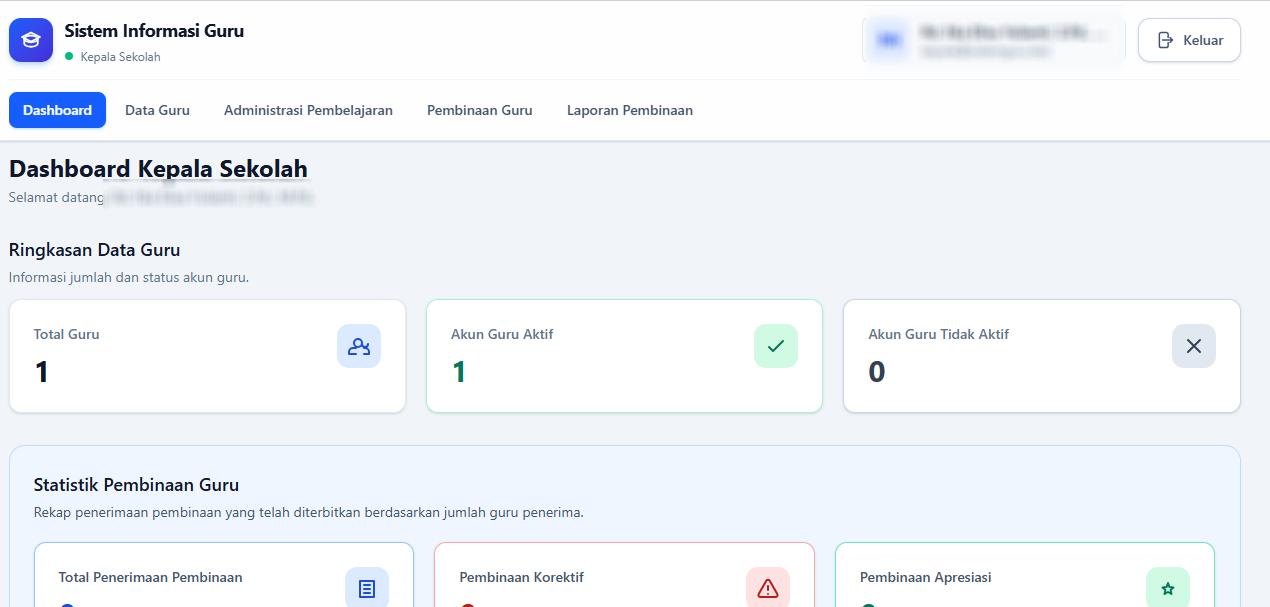Click the Akun Guru Tidak Aktif X icon
Viewport: 1270px width, 607px height.
1194,346
